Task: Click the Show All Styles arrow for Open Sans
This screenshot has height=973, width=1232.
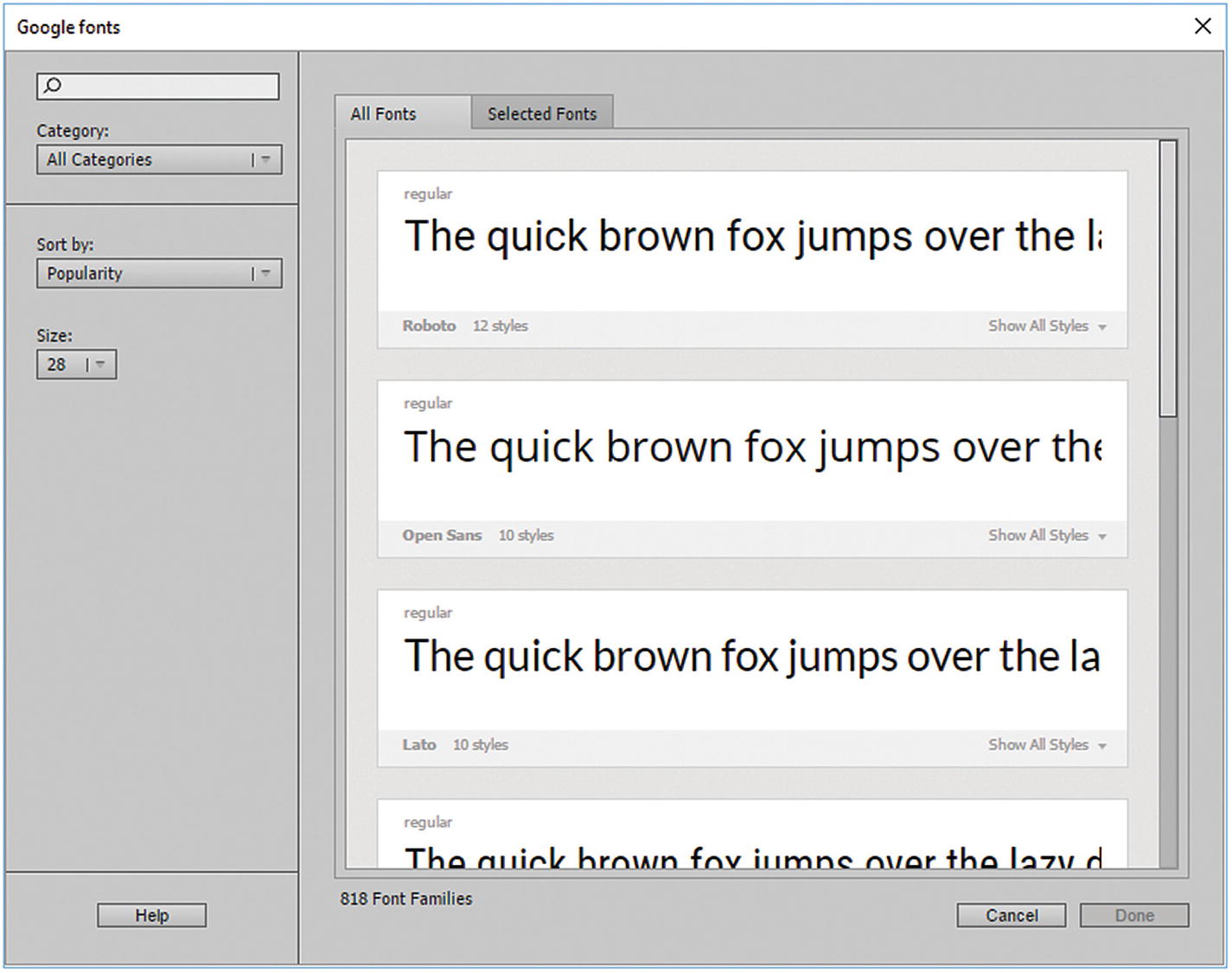Action: (x=1102, y=536)
